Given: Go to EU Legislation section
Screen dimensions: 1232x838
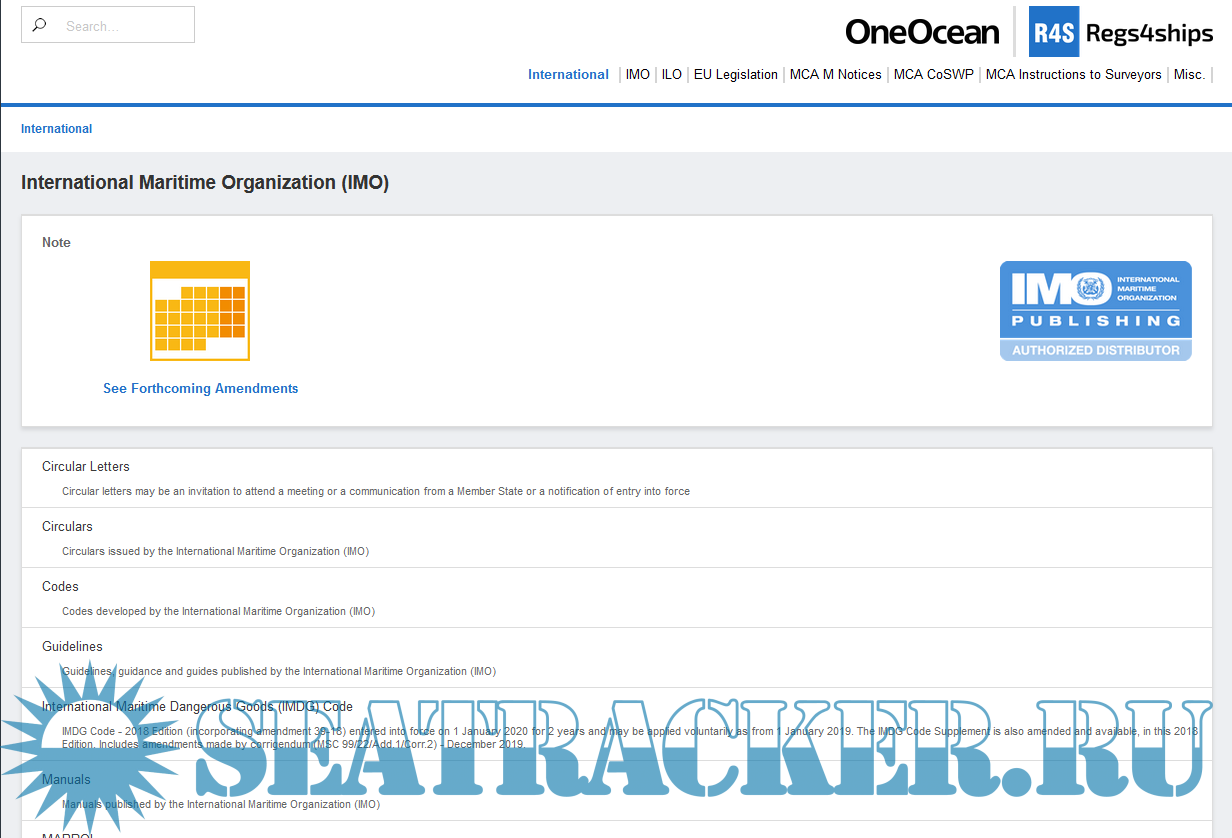Looking at the screenshot, I should [735, 74].
